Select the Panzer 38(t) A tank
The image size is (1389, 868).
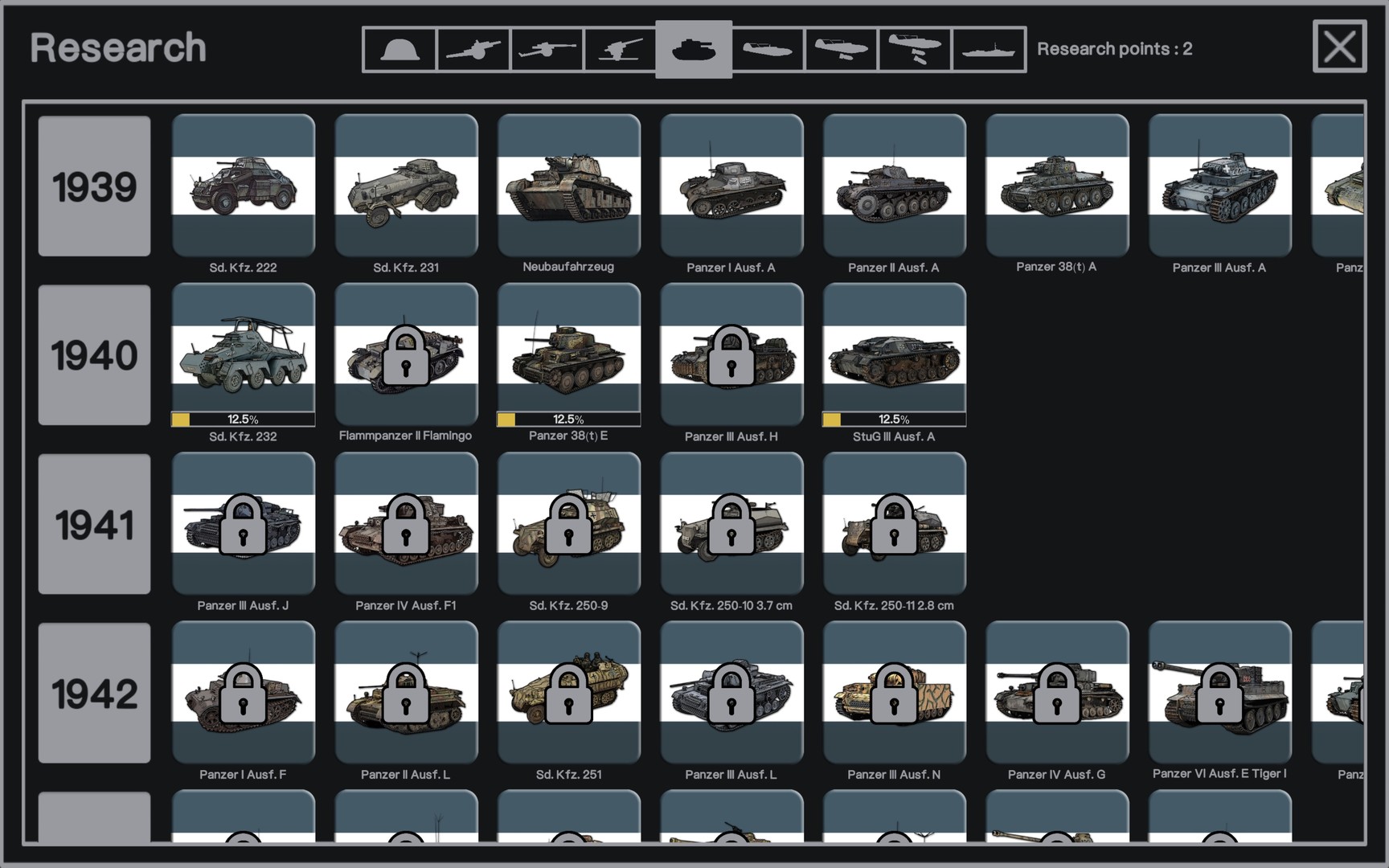[x=1057, y=186]
